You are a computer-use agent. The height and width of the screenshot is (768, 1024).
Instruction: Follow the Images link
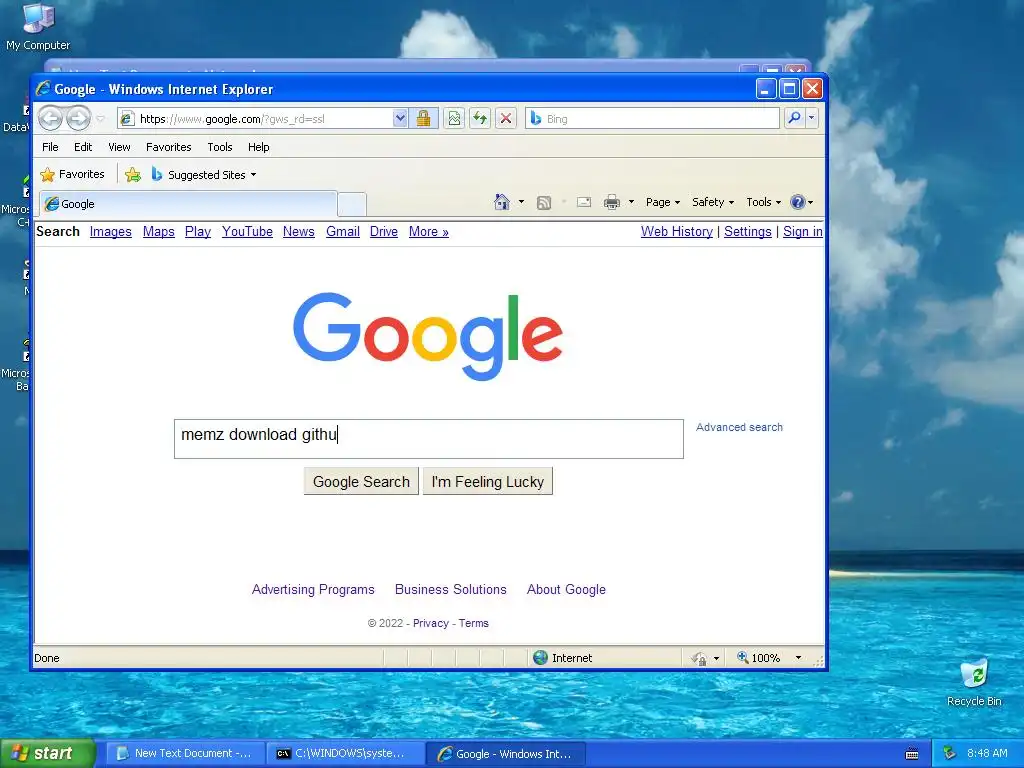pyautogui.click(x=110, y=232)
